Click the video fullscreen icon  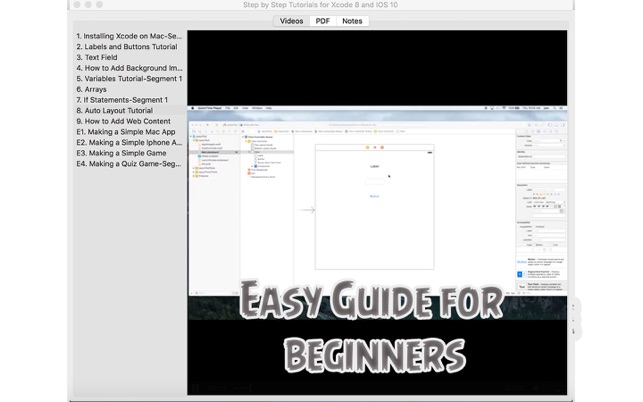559,388
